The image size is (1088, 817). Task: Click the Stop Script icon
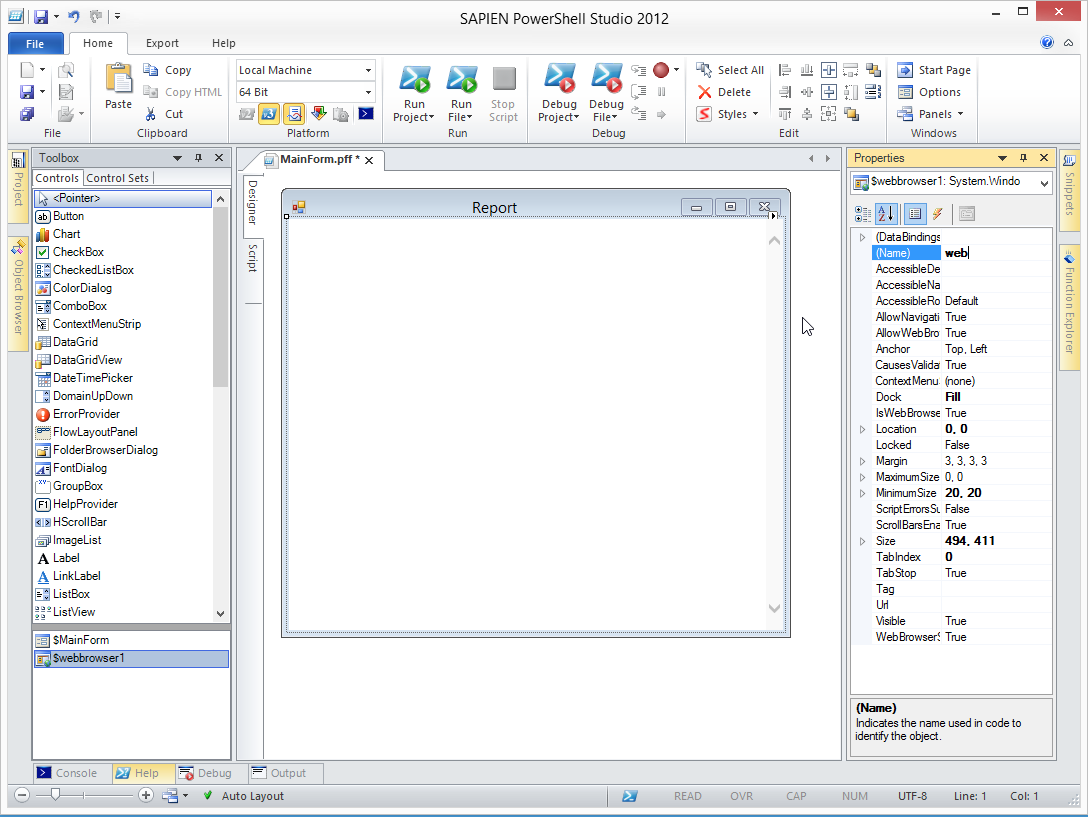click(503, 80)
